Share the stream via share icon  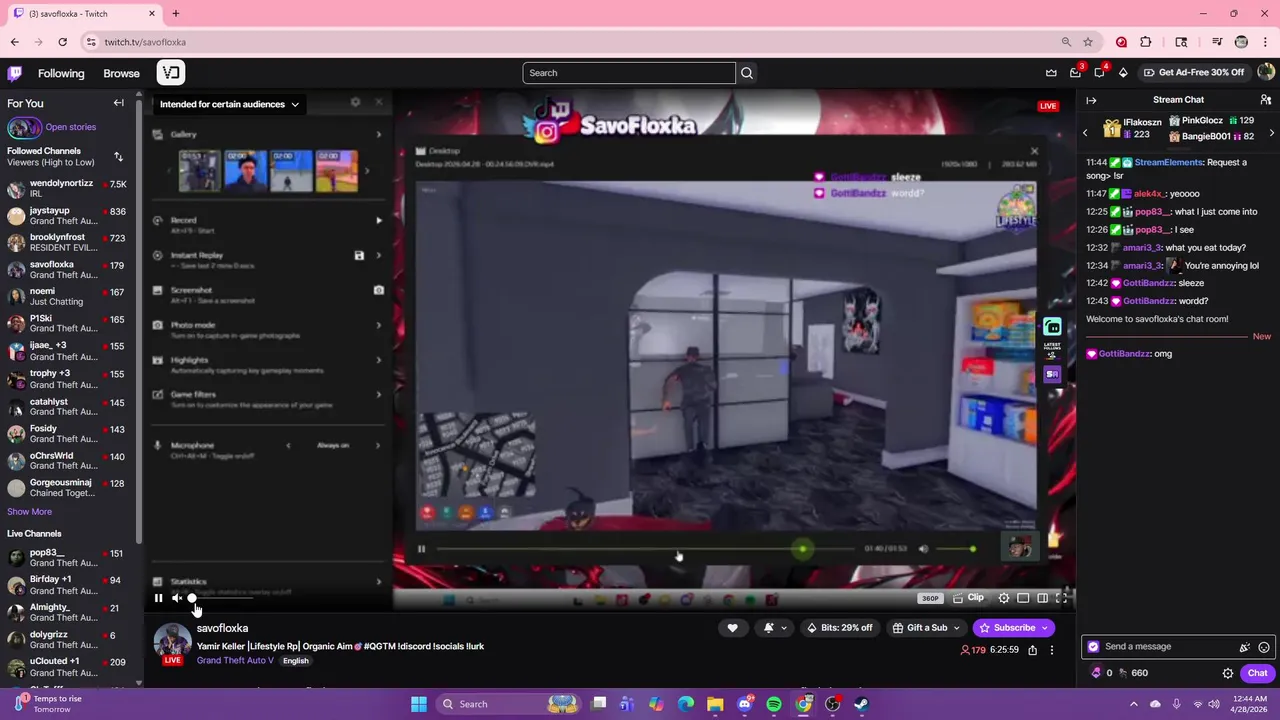click(x=1033, y=650)
